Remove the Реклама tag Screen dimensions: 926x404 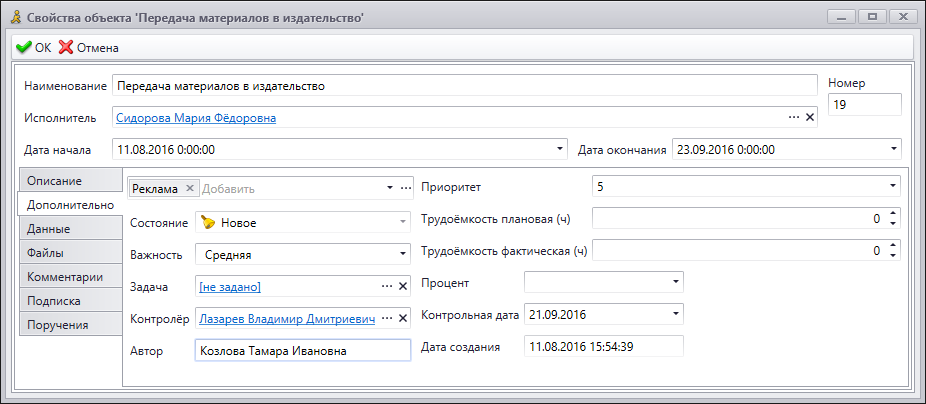[x=189, y=188]
